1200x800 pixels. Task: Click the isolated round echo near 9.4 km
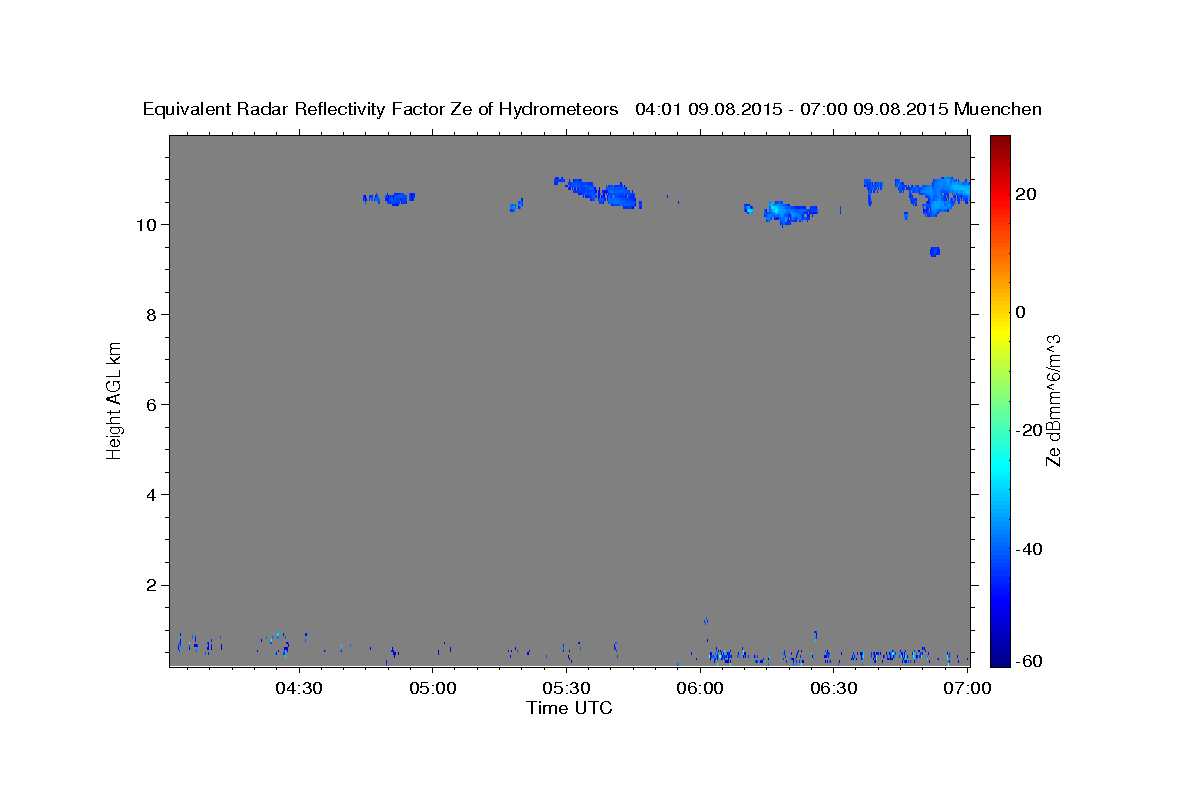tap(934, 251)
